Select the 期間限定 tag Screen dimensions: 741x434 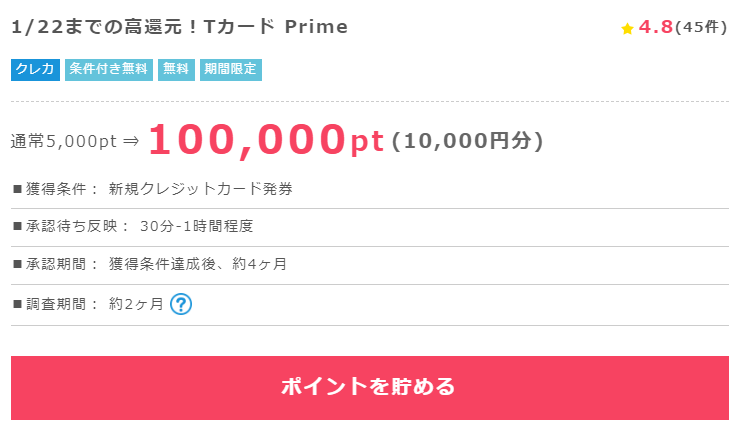[231, 69]
